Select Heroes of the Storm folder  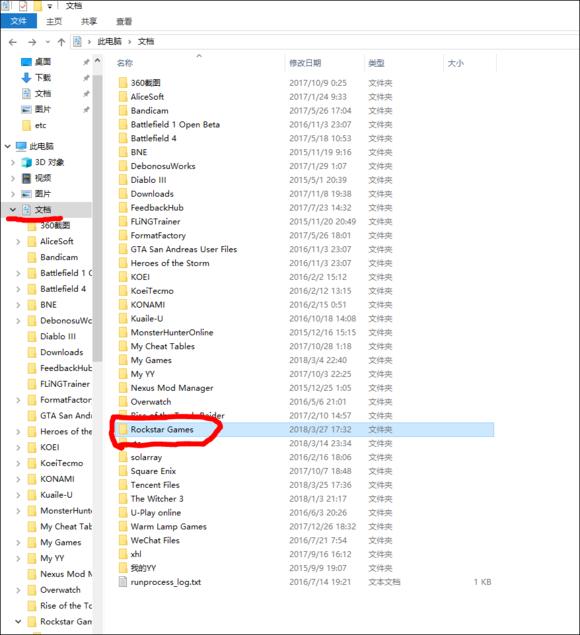(x=170, y=263)
